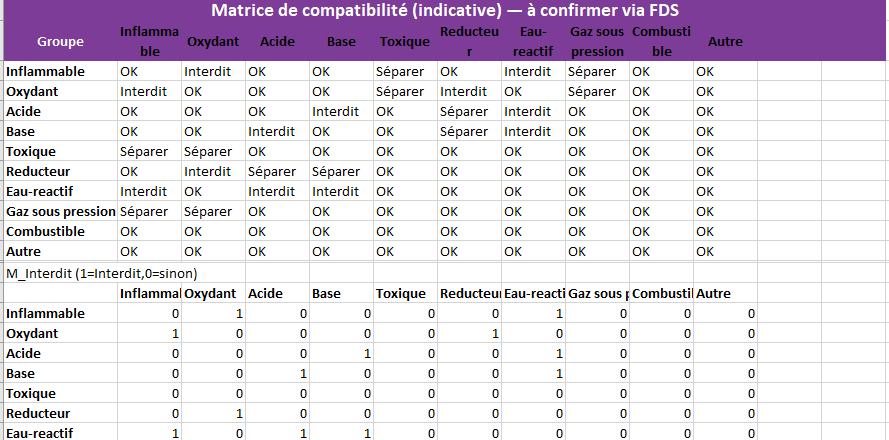Click the "Gaz sous pression" row label
Screen dimensions: 889x440
[x=59, y=212]
